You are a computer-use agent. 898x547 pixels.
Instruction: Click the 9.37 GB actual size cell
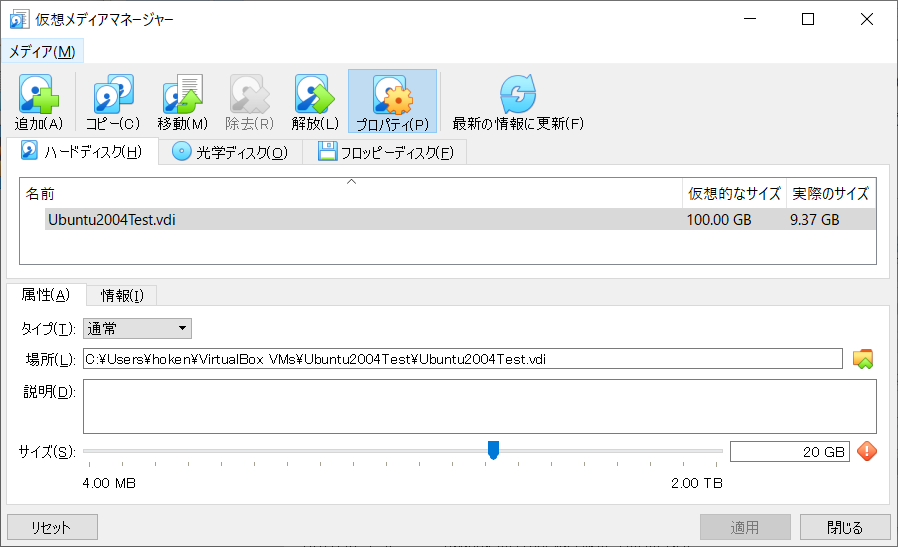coord(814,220)
